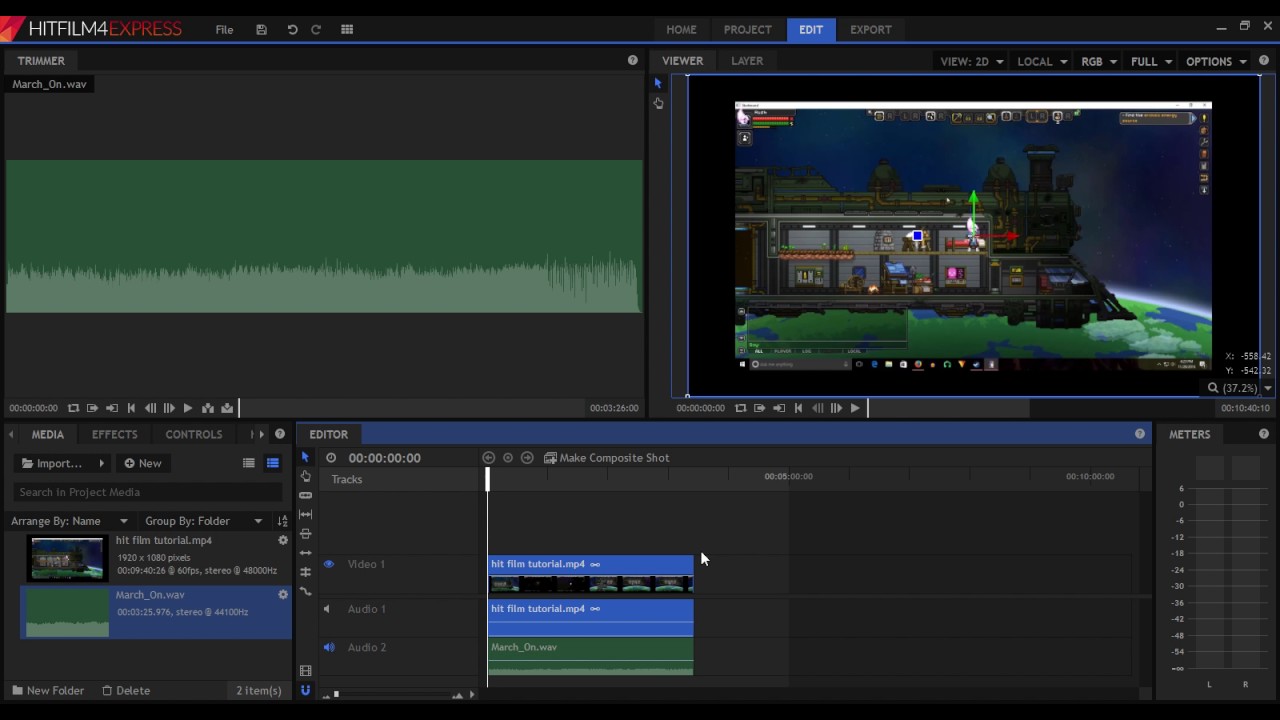Step back one frame in Trimmer
Screen dimensions: 1280x720
[x=150, y=408]
